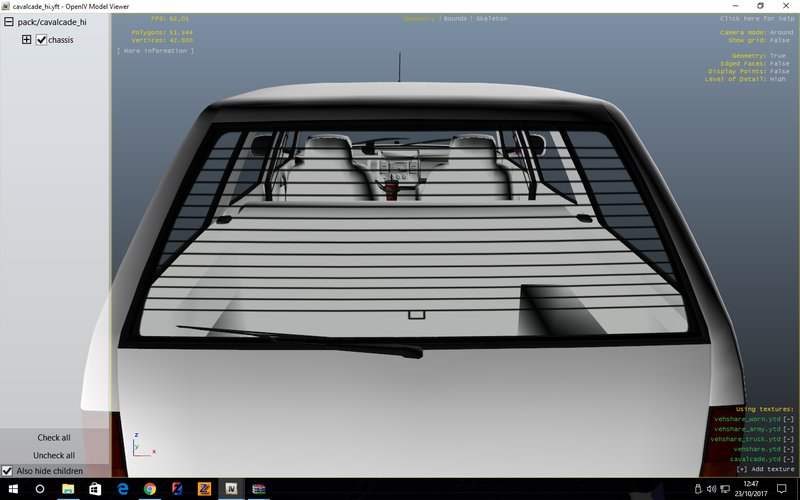Image resolution: width=800 pixels, height=500 pixels.
Task: Switch to the Skeleton view tab
Action: click(x=491, y=18)
